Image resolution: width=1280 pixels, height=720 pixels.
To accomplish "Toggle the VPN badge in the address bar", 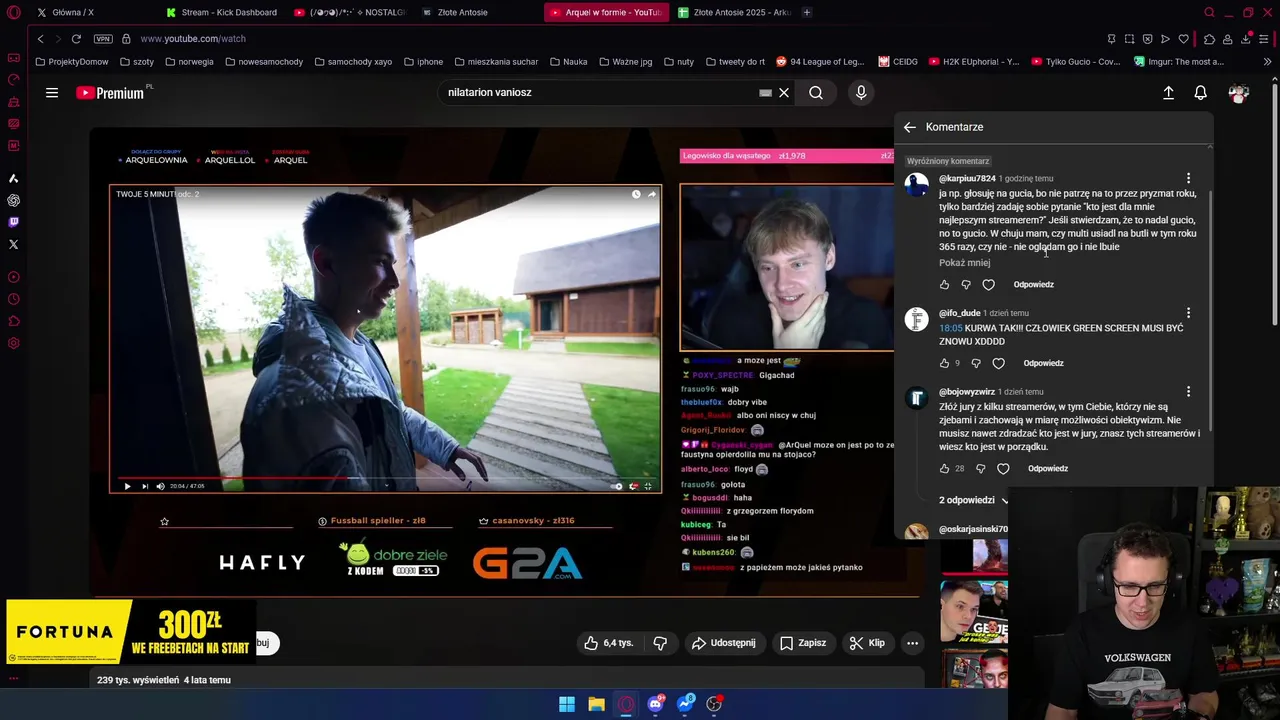I will tap(103, 39).
